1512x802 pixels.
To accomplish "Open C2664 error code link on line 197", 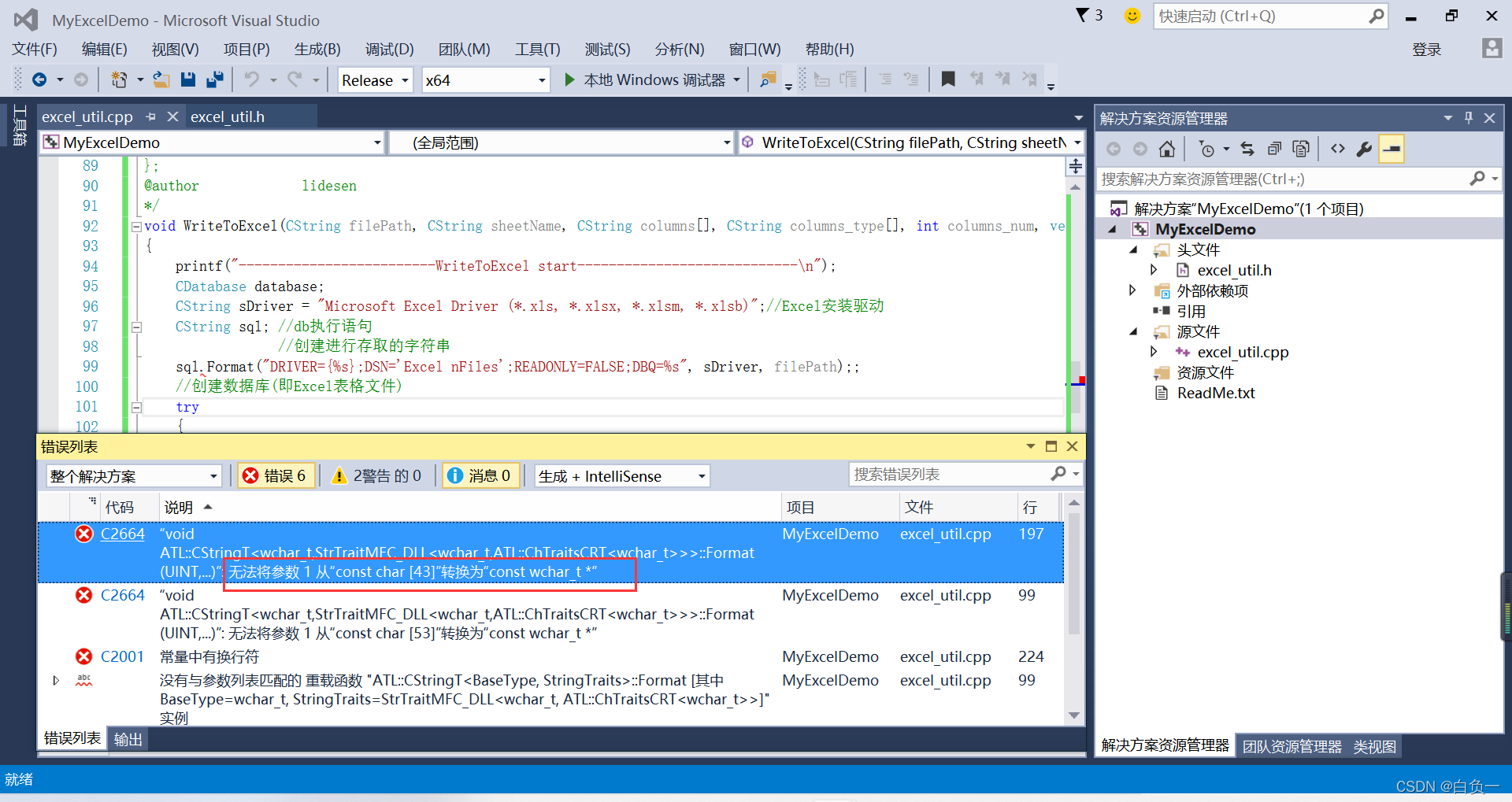I will point(123,534).
